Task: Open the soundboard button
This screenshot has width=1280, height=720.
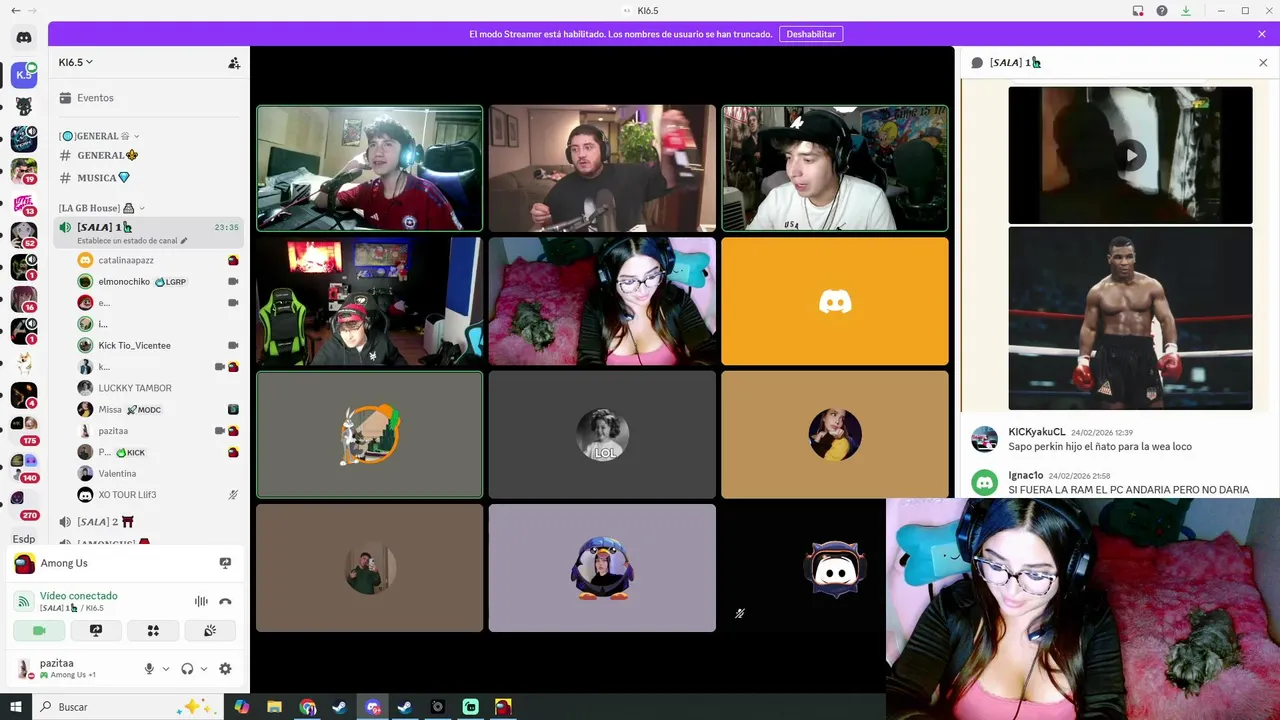Action: (x=210, y=631)
